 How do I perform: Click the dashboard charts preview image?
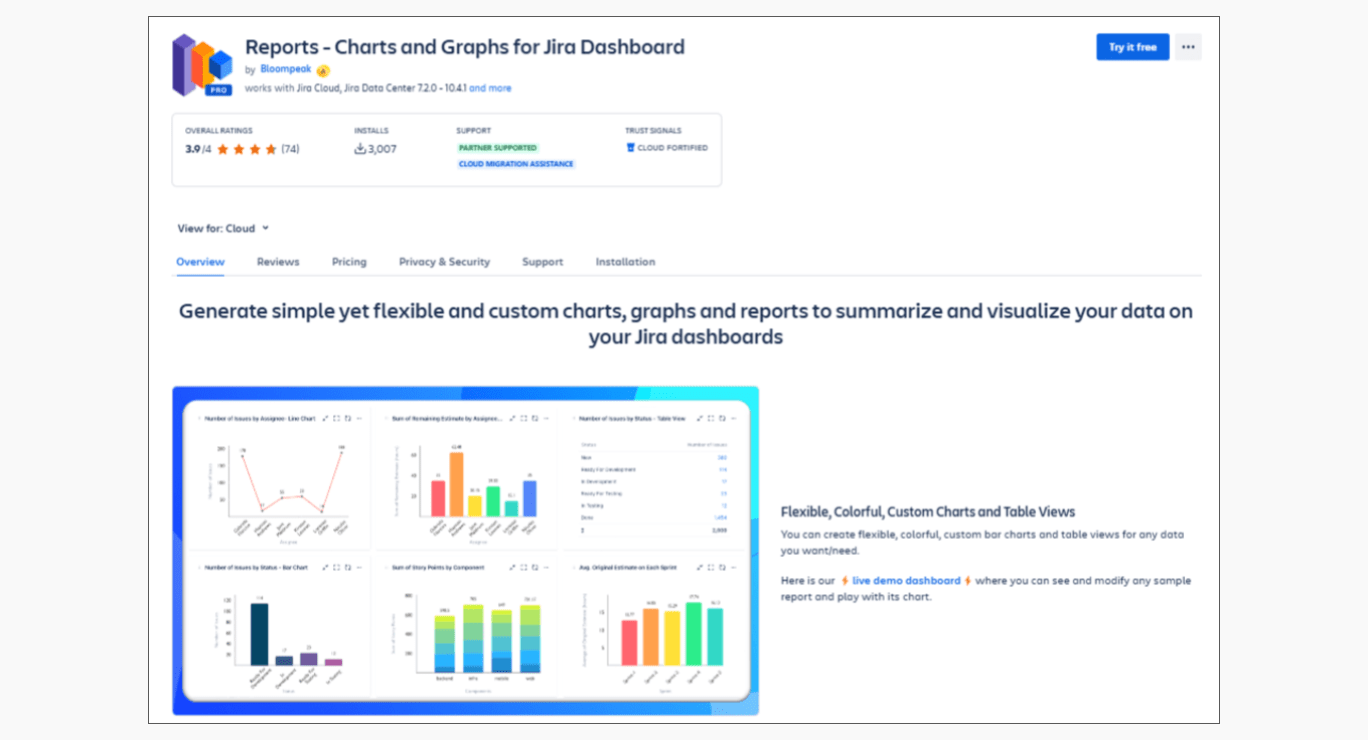(465, 551)
